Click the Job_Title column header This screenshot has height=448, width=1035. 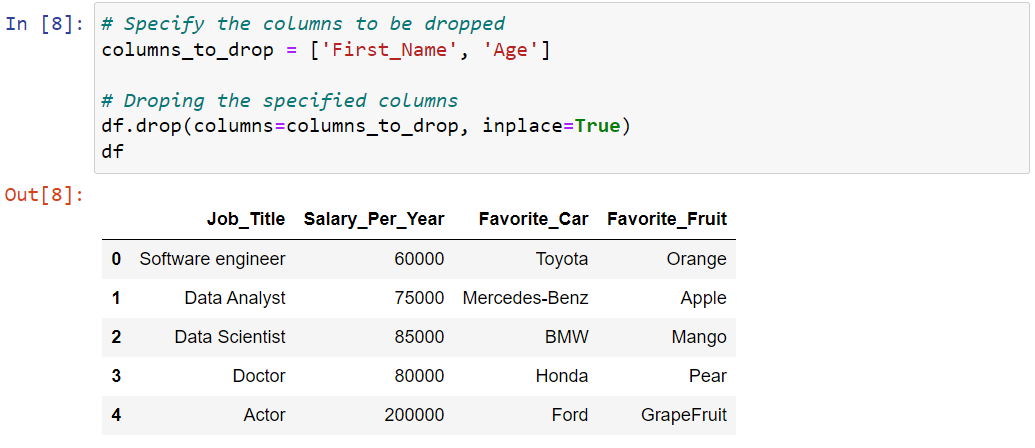(246, 219)
